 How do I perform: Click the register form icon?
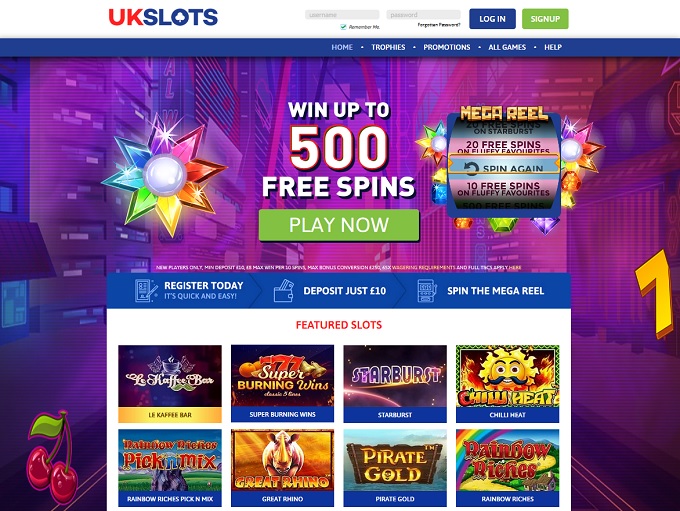pyautogui.click(x=146, y=291)
